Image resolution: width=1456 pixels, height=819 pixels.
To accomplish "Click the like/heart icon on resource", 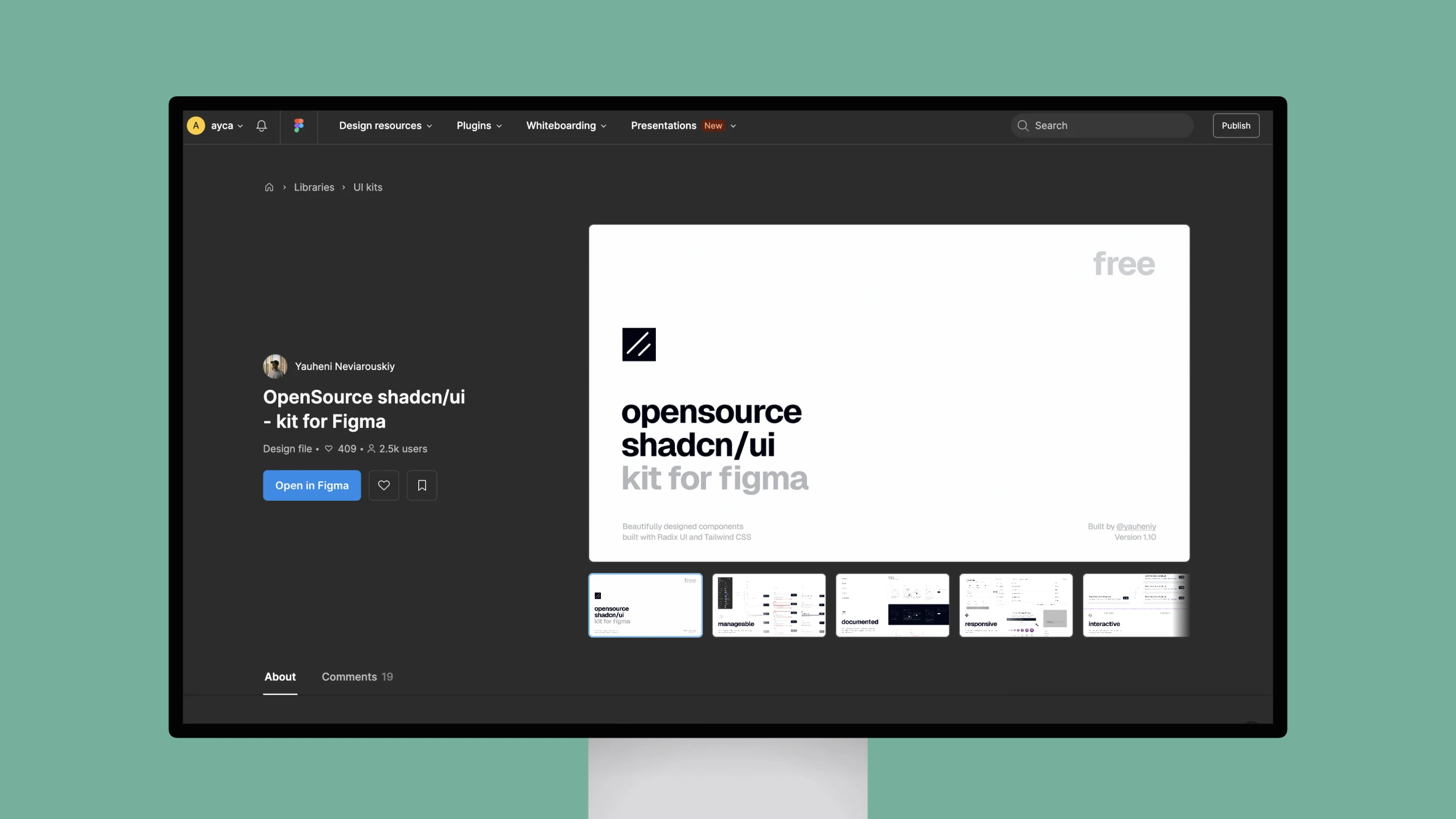I will pos(383,485).
